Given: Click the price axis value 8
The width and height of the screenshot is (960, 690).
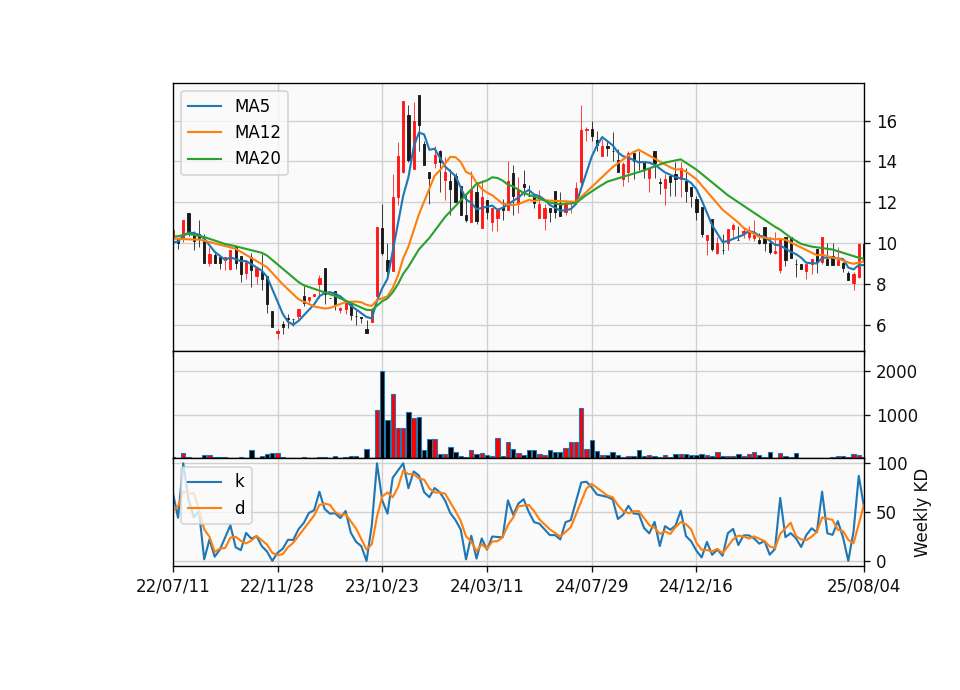Looking at the screenshot, I should 881,285.
